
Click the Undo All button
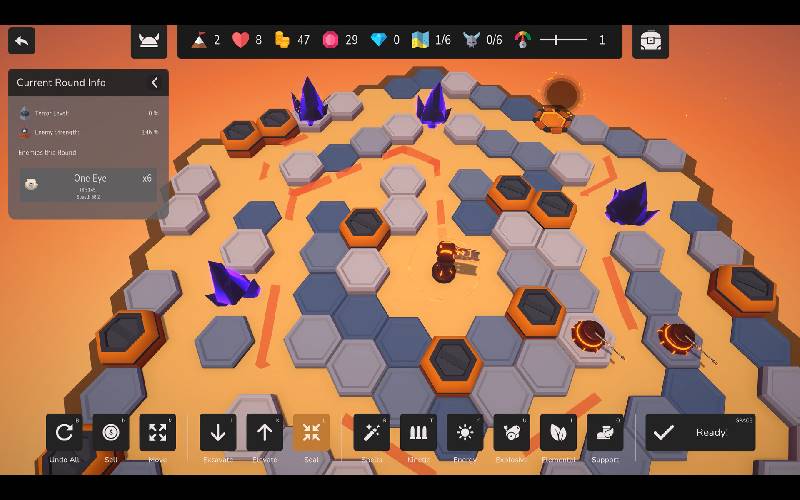pos(64,432)
